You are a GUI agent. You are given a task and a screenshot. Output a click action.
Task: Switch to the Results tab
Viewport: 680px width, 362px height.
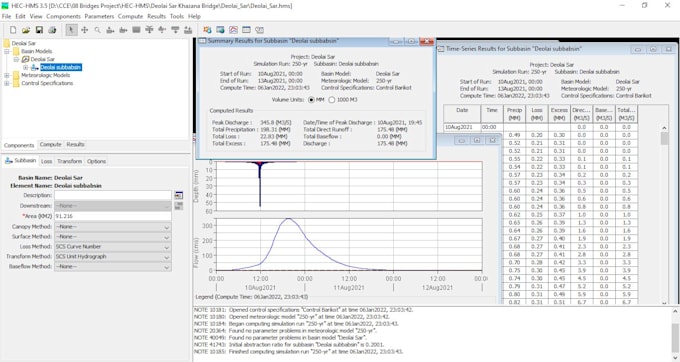(x=75, y=145)
